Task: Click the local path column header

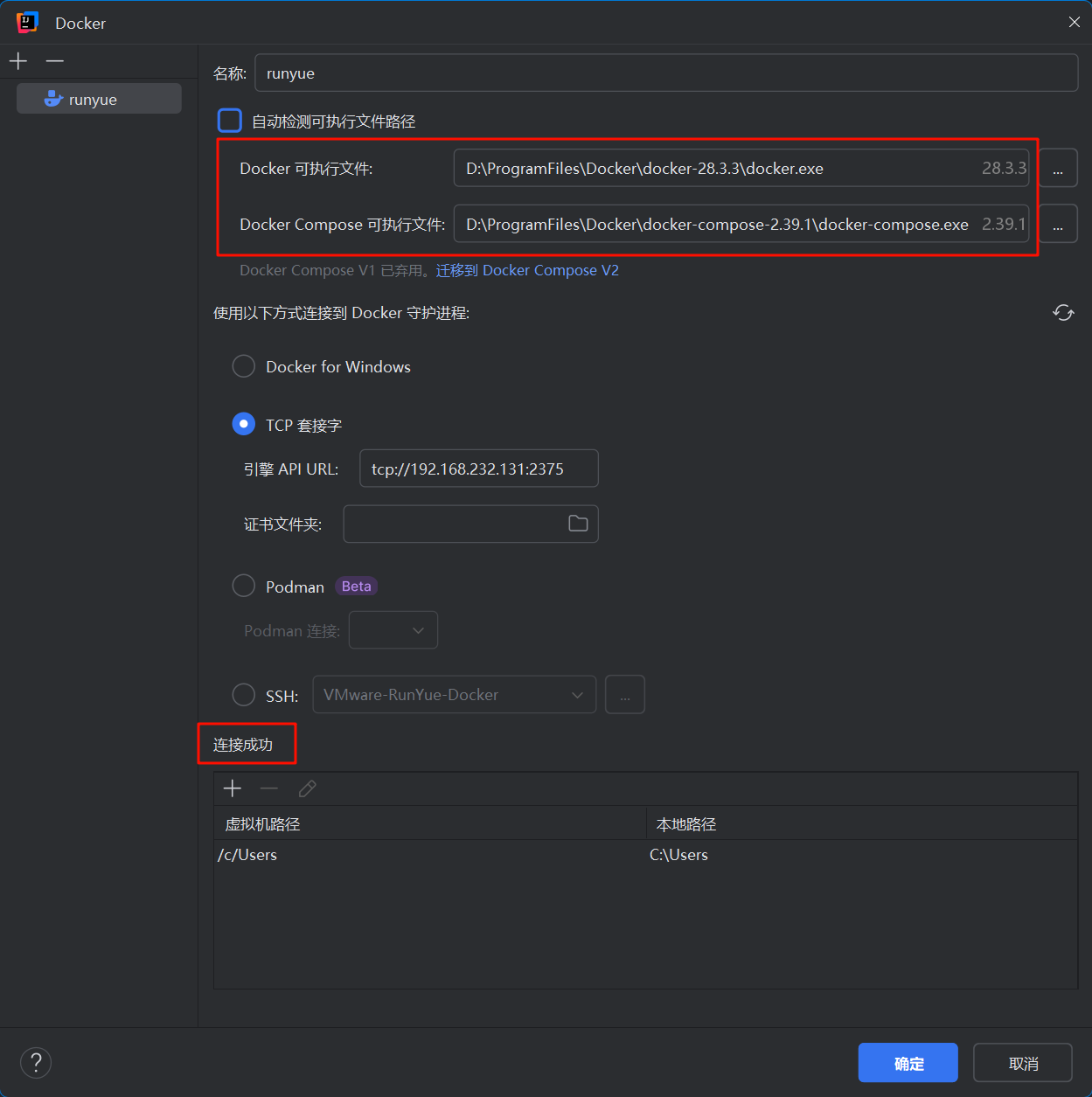Action: pyautogui.click(x=862, y=824)
